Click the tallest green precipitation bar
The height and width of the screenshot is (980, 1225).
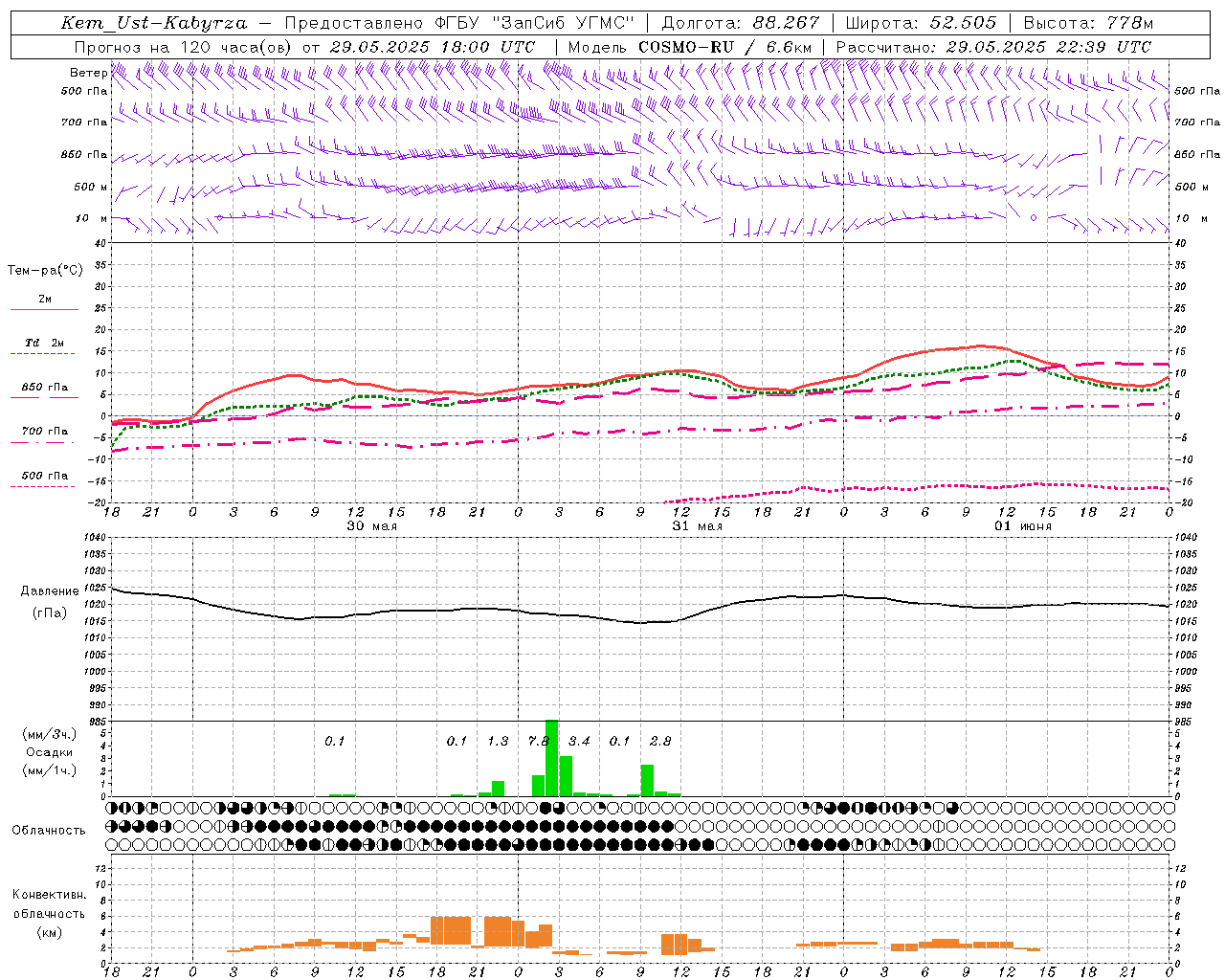pyautogui.click(x=551, y=758)
